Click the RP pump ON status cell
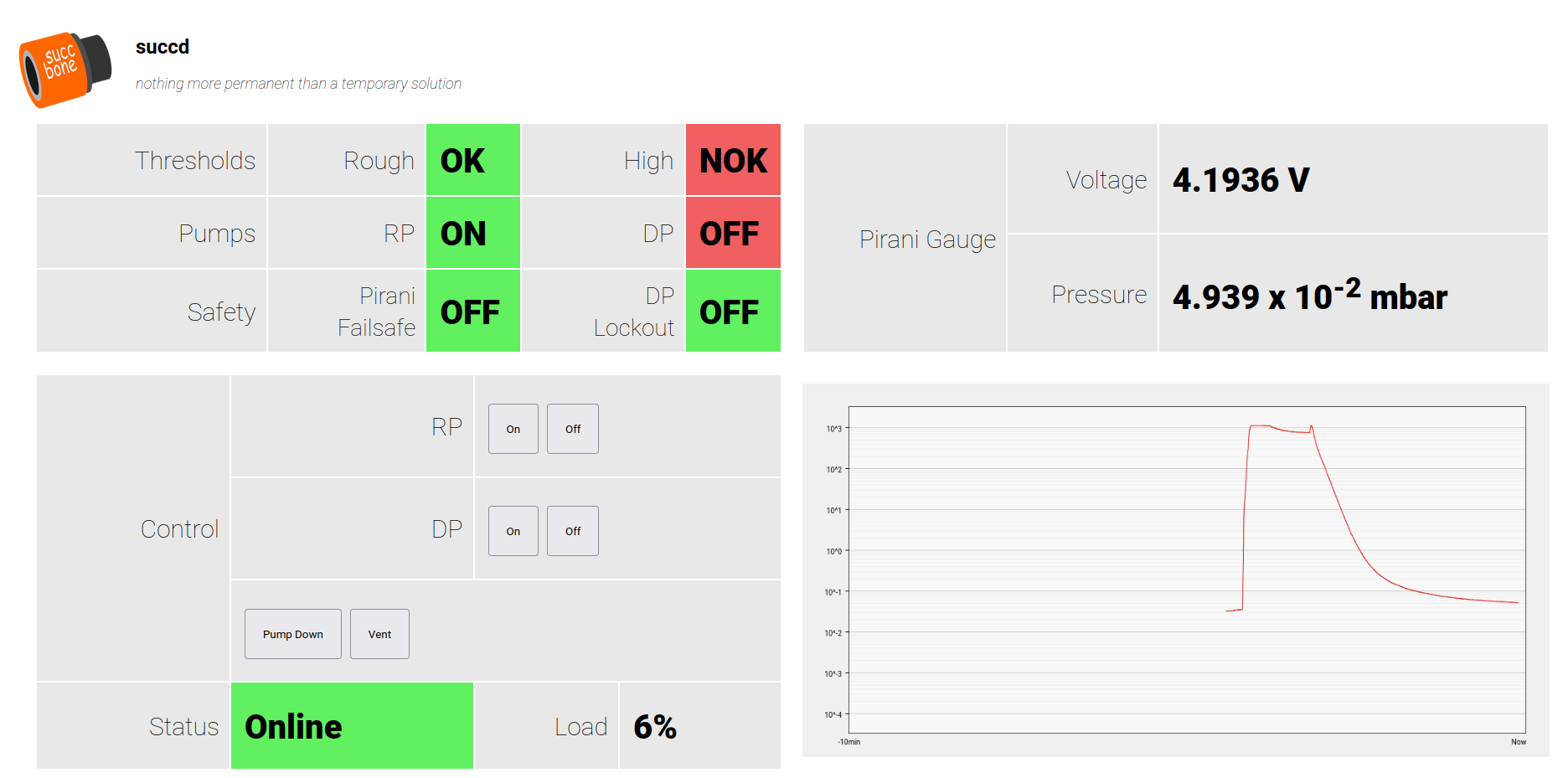This screenshot has height=778, width=1568. [472, 233]
